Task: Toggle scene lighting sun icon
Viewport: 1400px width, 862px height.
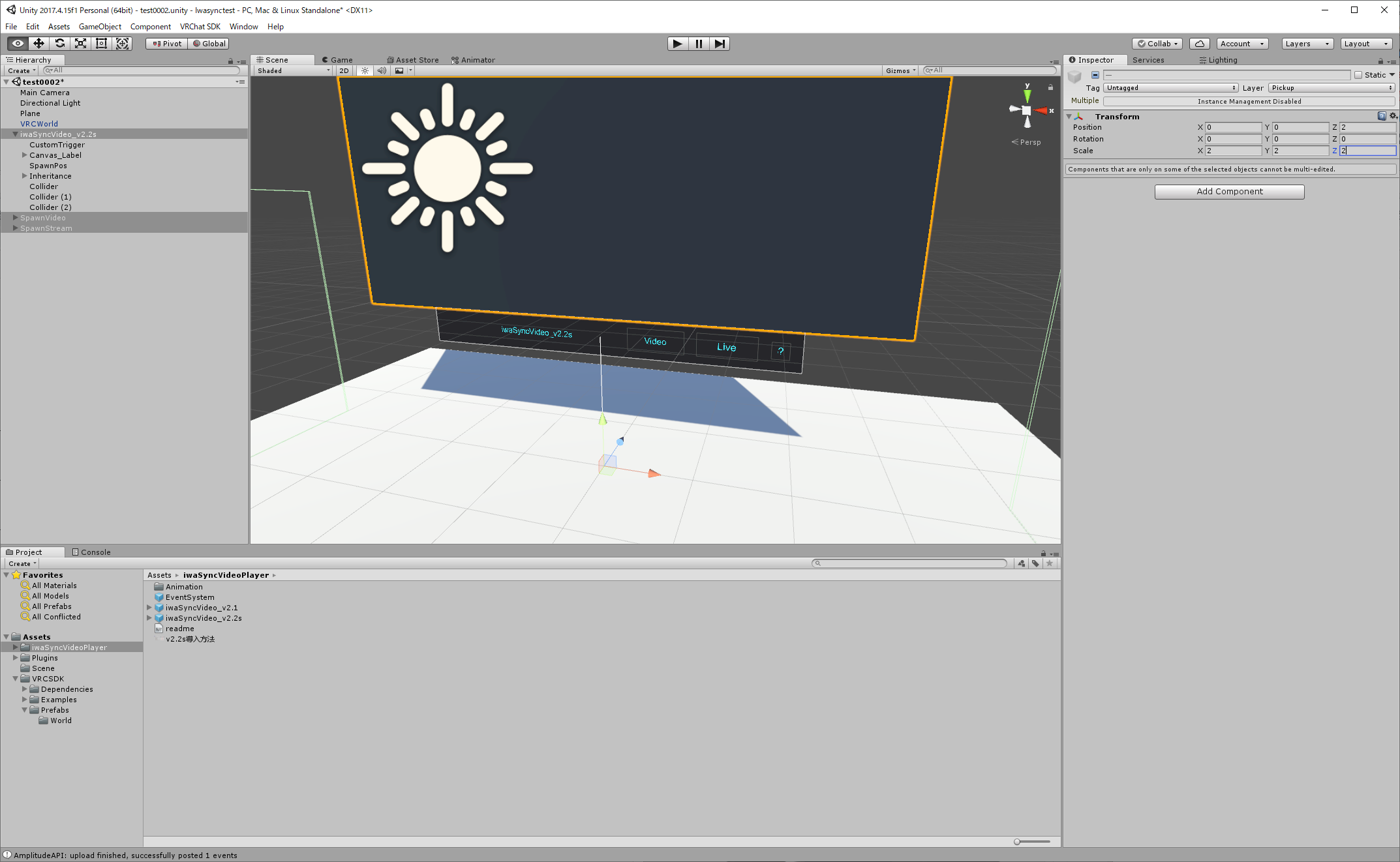Action: tap(365, 70)
